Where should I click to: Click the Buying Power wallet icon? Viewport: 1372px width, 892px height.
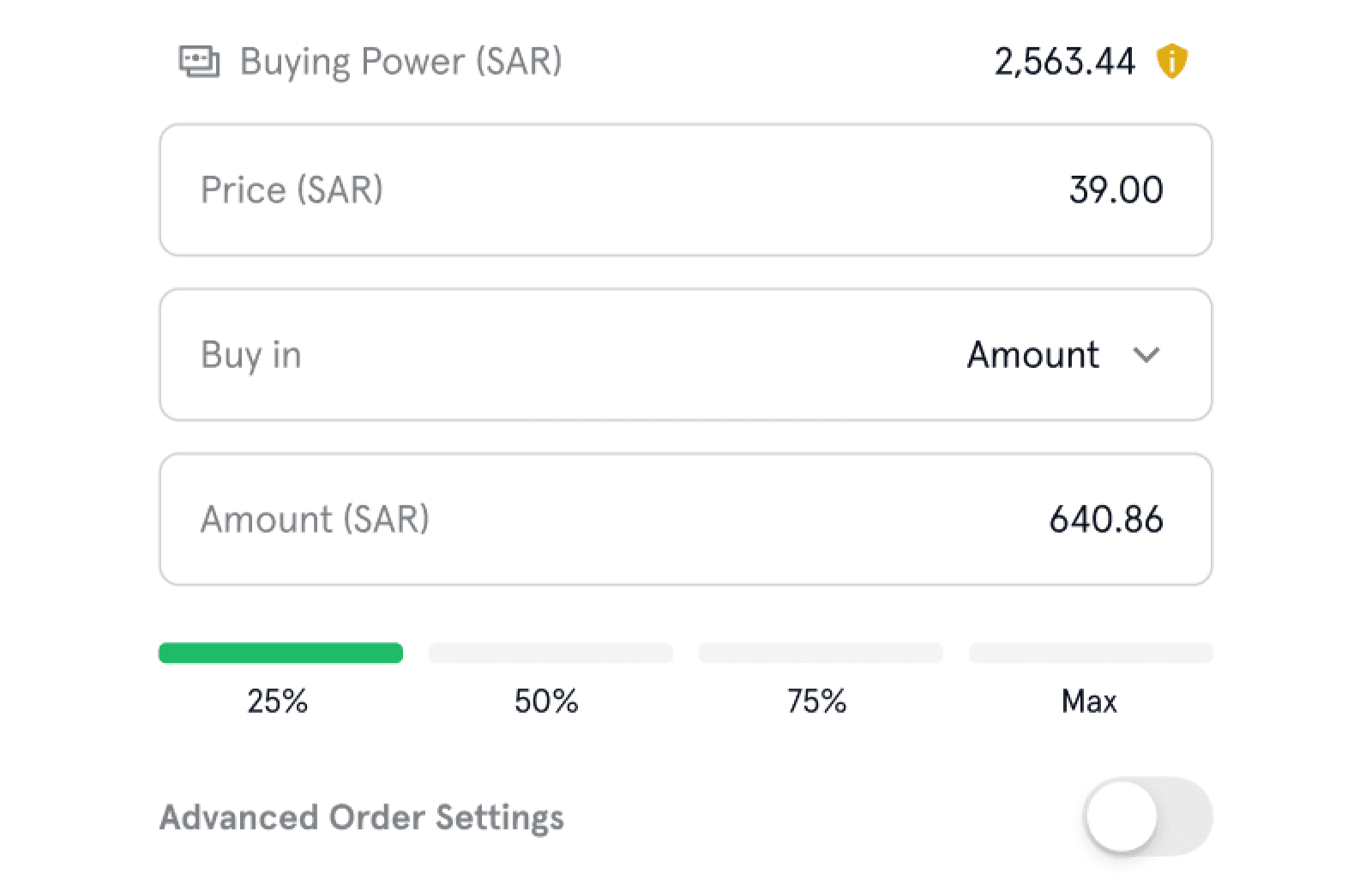click(x=199, y=62)
